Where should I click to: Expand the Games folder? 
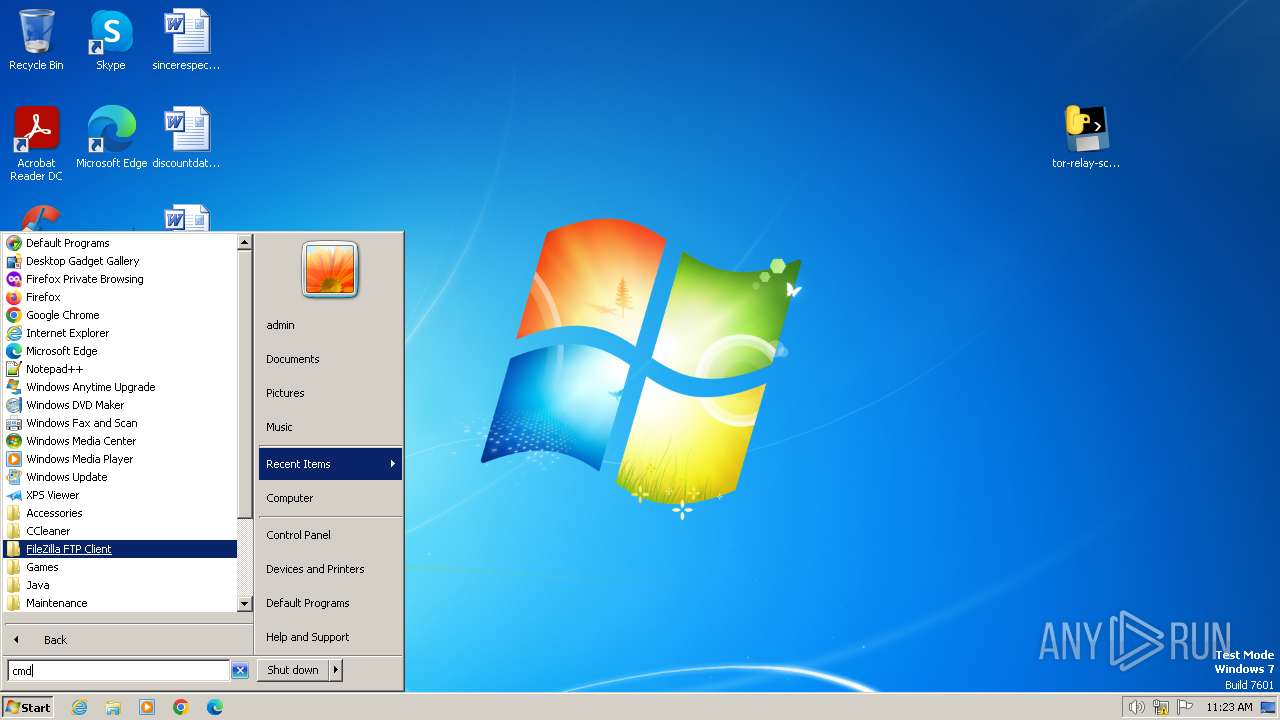[x=120, y=567]
